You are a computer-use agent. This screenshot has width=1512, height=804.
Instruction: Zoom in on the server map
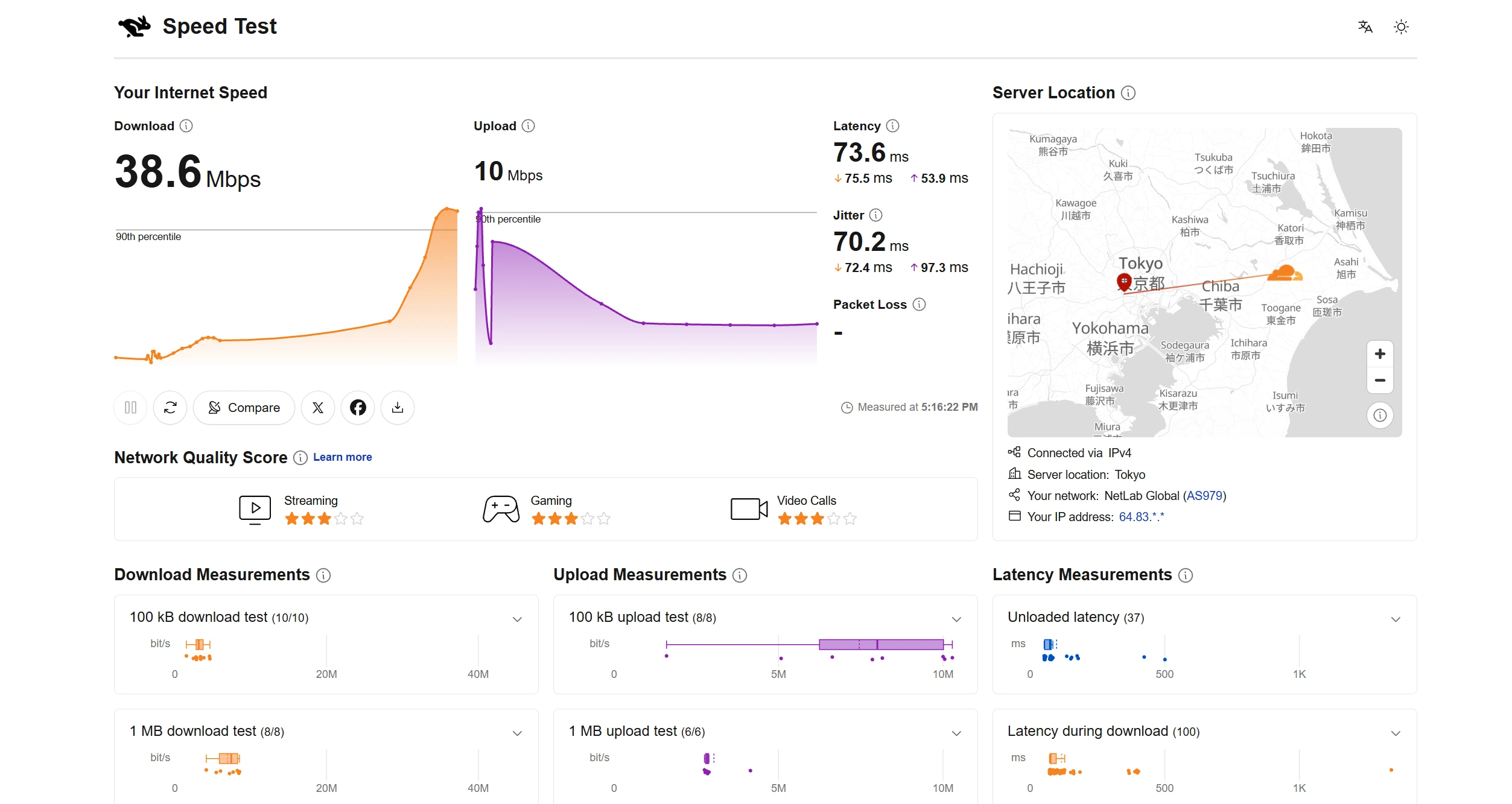1380,354
